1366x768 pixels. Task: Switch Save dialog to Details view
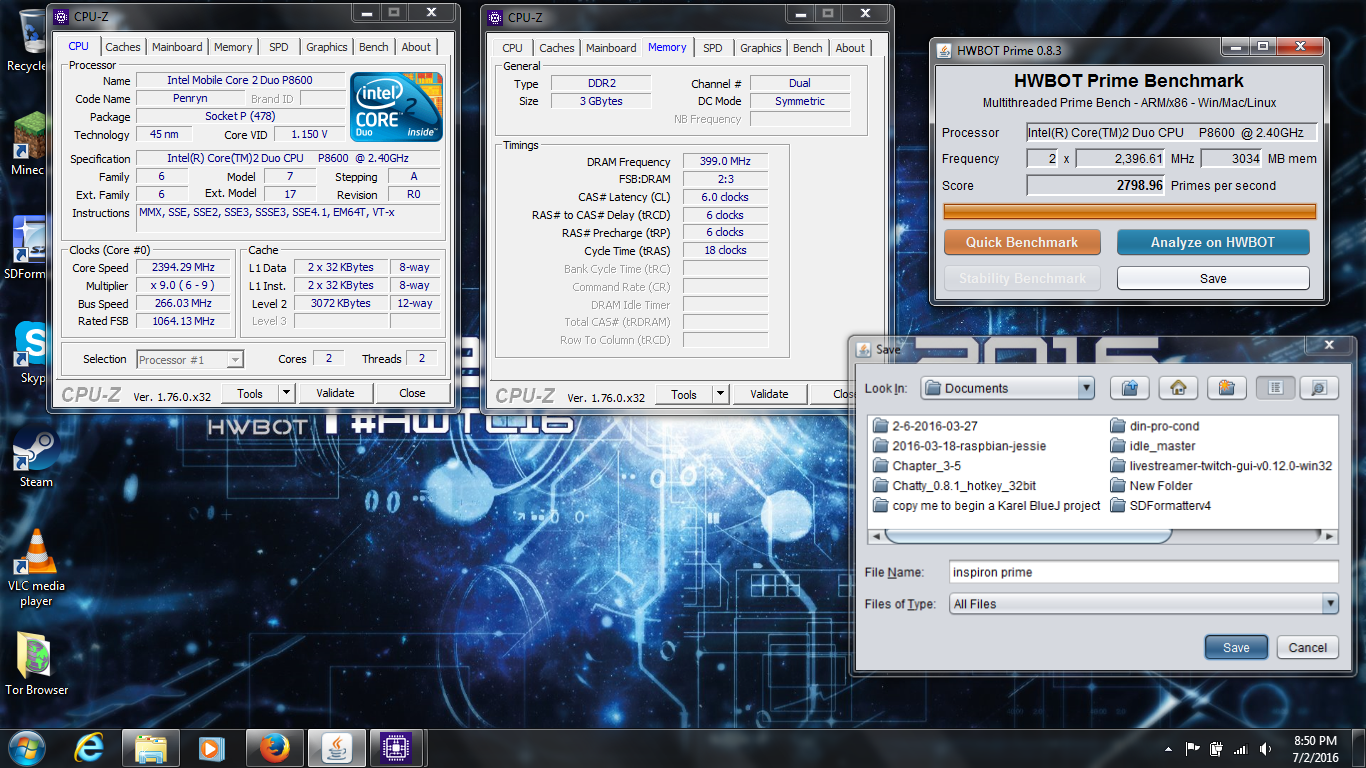click(1319, 388)
